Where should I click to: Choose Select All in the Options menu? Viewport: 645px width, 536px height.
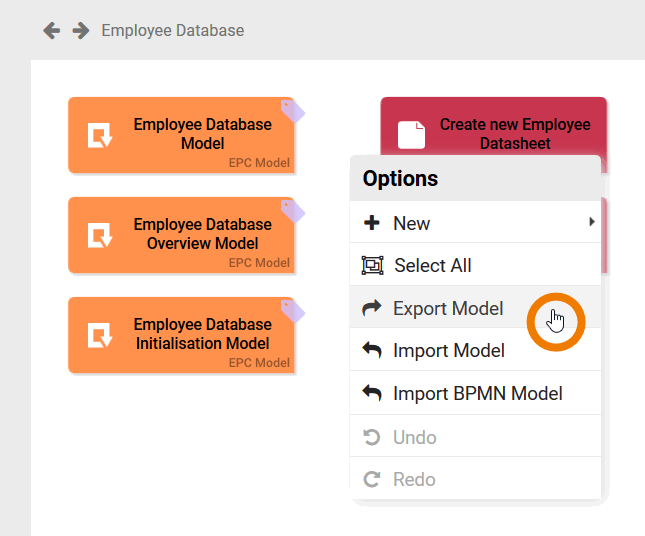pos(432,266)
